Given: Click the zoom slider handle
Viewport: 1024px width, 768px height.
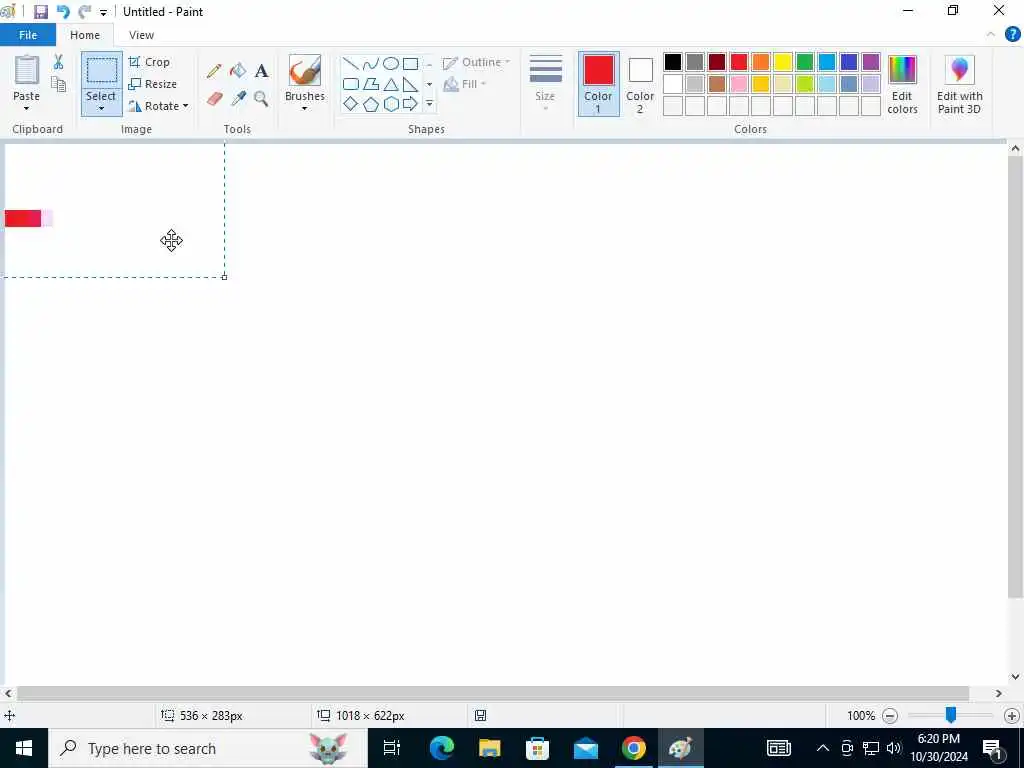Looking at the screenshot, I should pos(951,715).
